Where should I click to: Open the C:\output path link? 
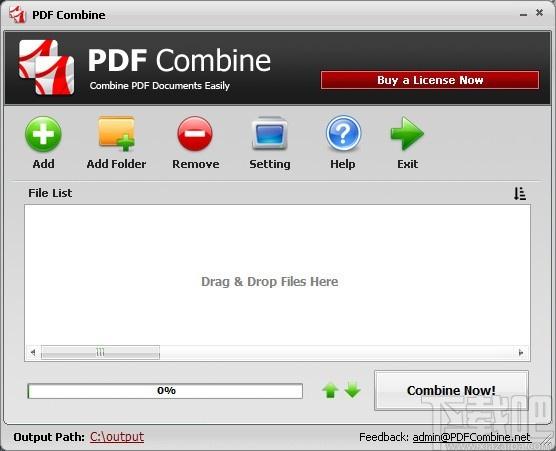tap(117, 436)
